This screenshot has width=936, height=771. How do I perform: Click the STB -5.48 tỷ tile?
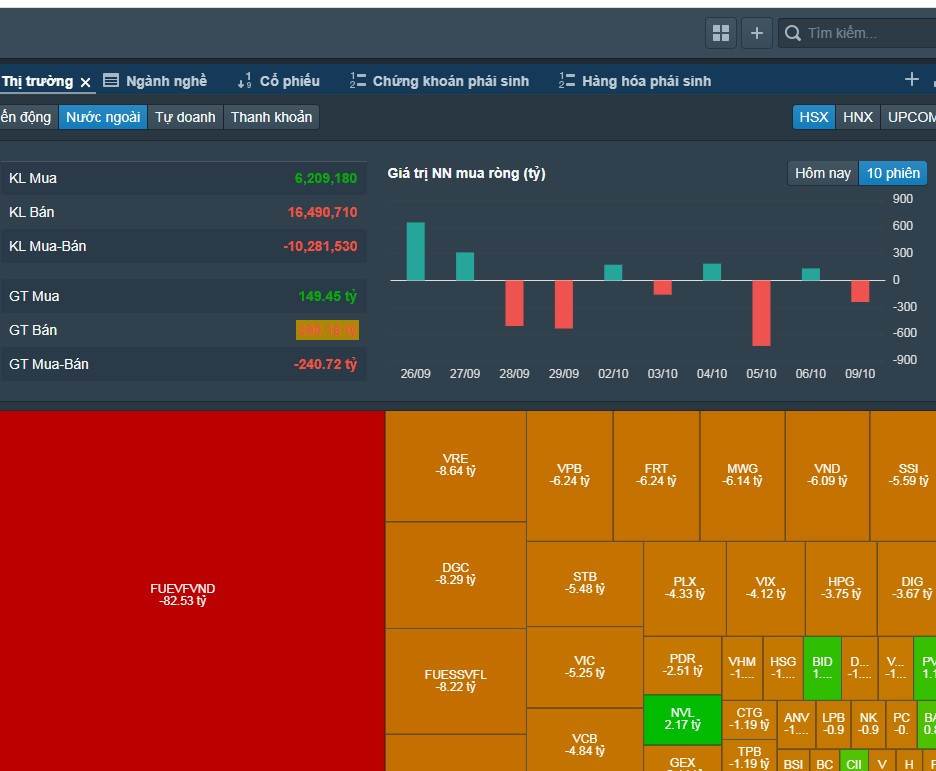tap(584, 584)
